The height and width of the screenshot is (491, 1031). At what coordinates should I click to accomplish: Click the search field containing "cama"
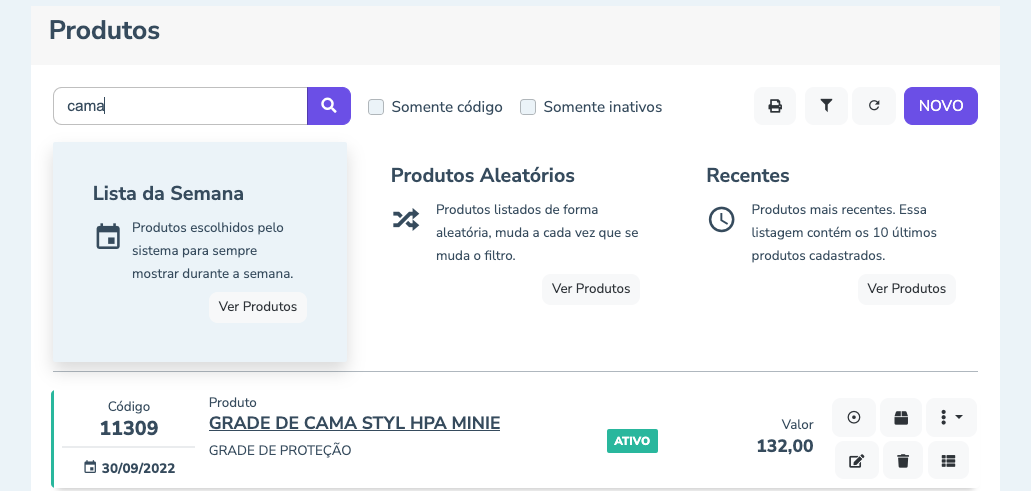click(x=180, y=106)
